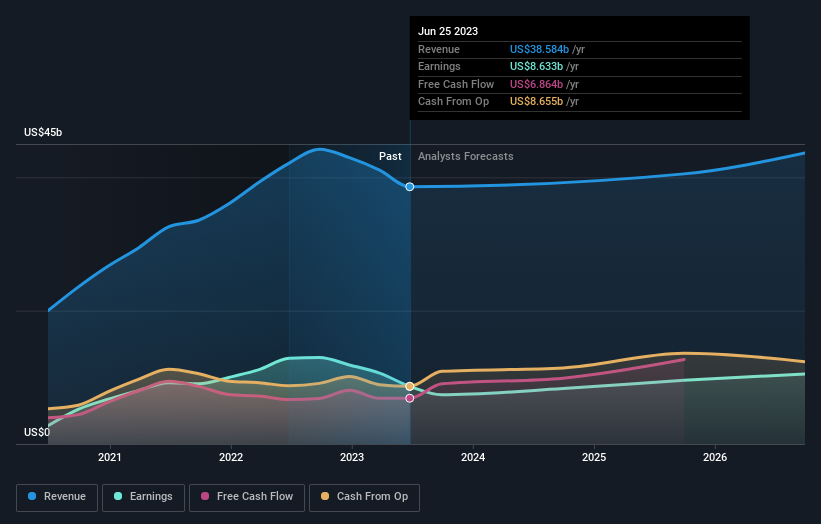
Task: Click the Earnings row label in tooltip
Action: coord(439,66)
